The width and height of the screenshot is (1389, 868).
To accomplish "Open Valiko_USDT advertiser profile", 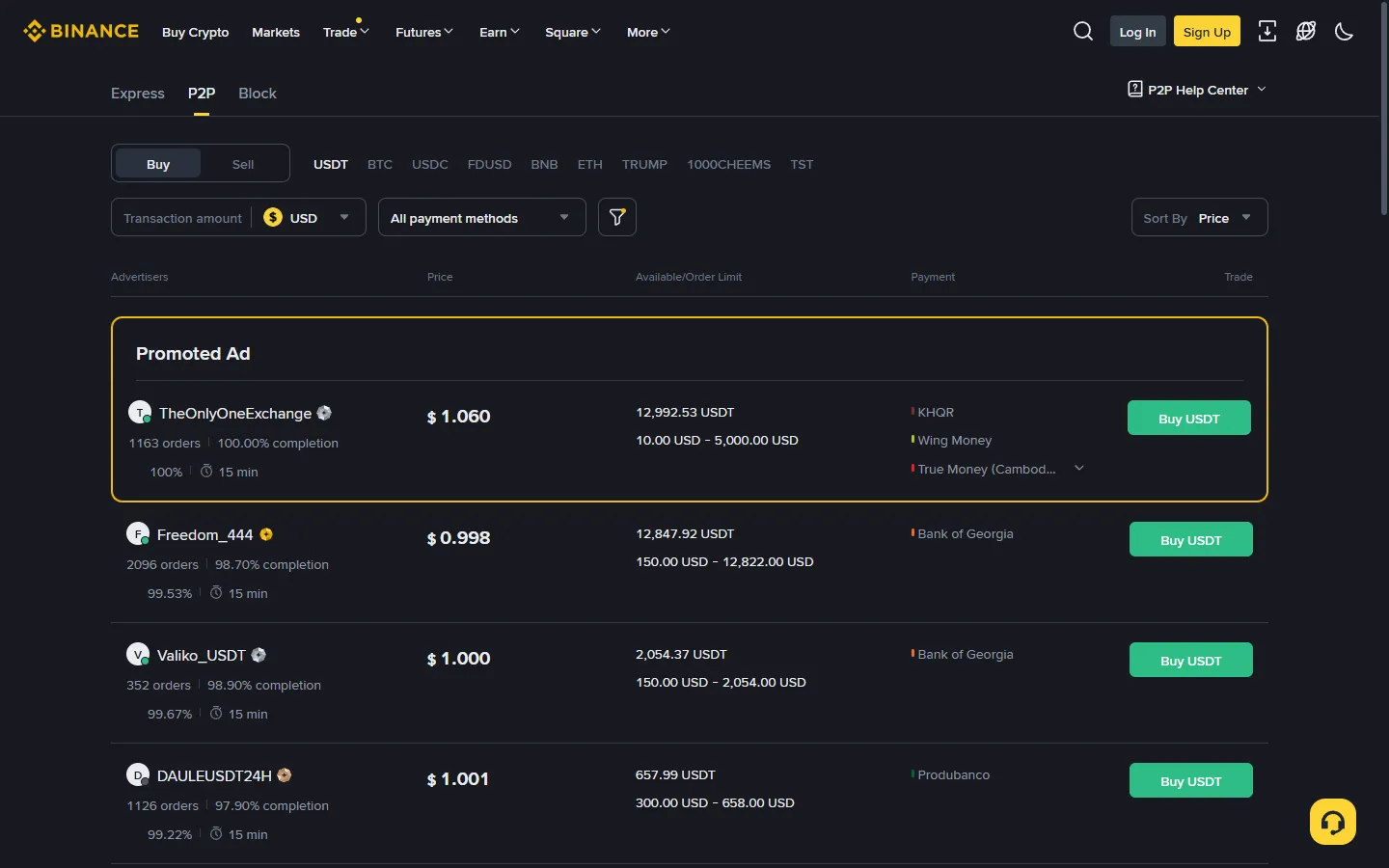I will [x=202, y=655].
